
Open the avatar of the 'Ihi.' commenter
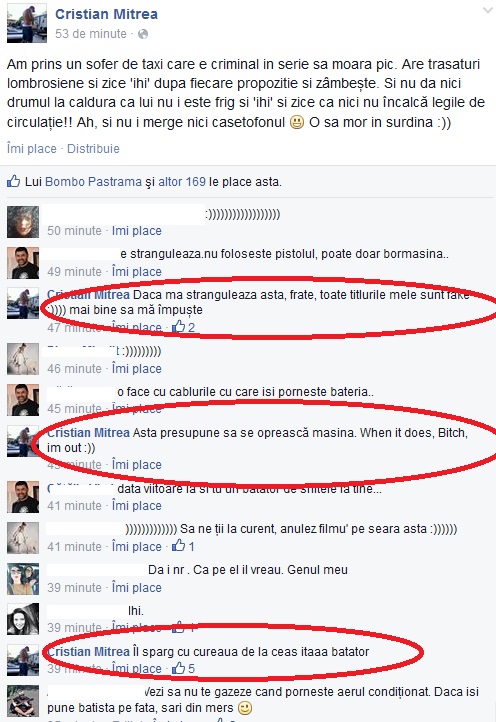[23, 618]
